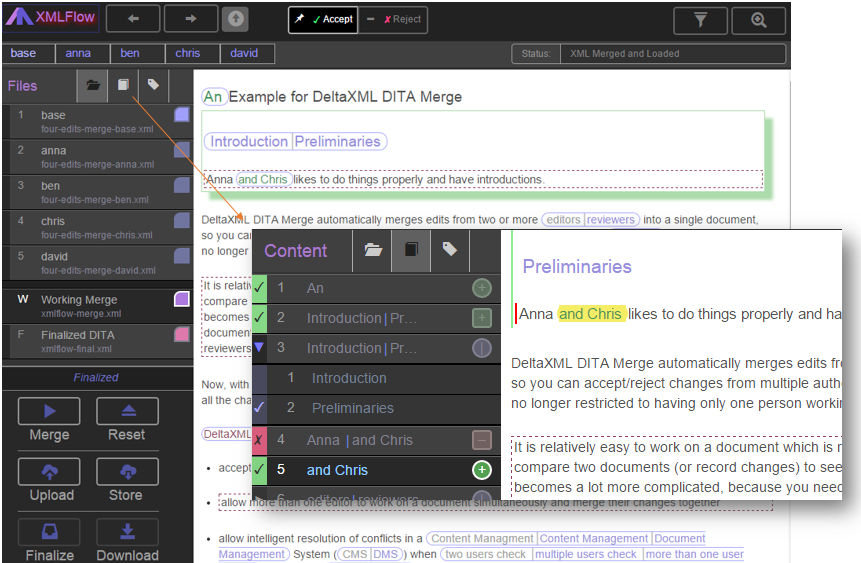861x563 pixels.
Task: Click the back arrow navigation button
Action: click(x=133, y=19)
